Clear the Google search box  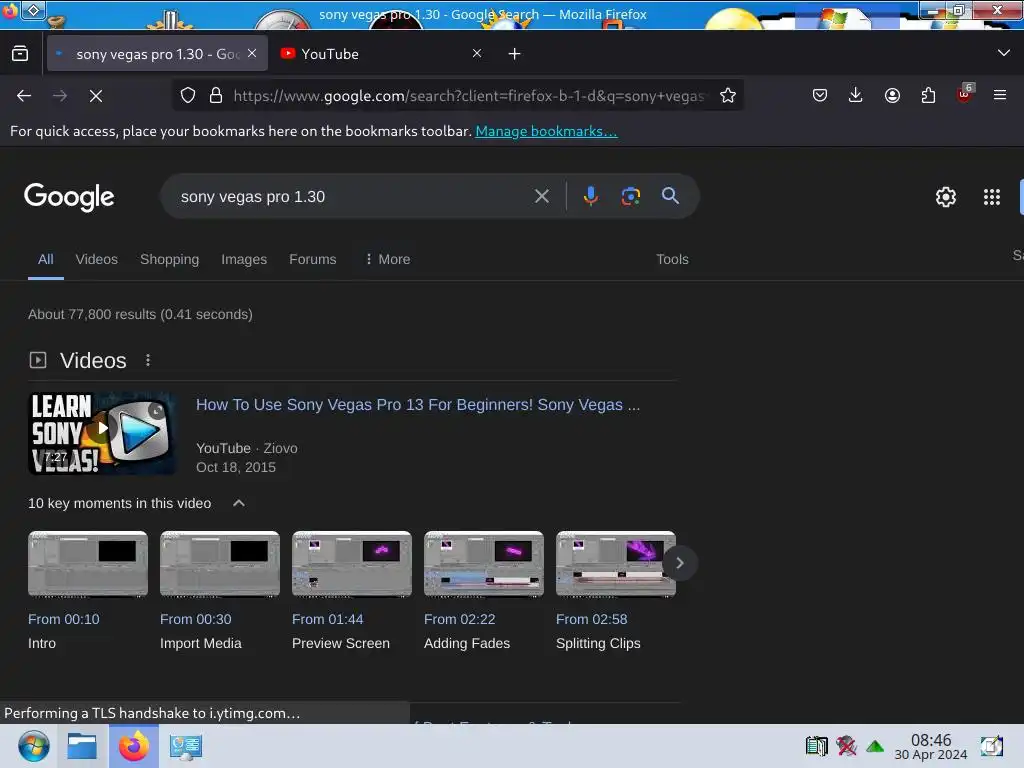pyautogui.click(x=541, y=196)
